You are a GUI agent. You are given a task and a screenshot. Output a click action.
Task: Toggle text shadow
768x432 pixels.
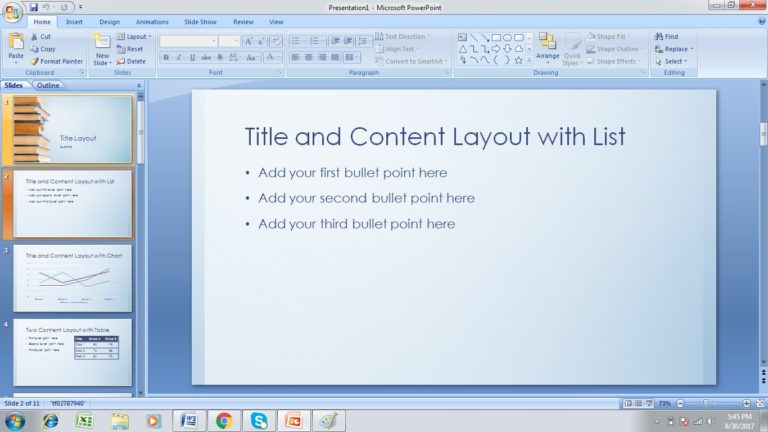tap(220, 57)
